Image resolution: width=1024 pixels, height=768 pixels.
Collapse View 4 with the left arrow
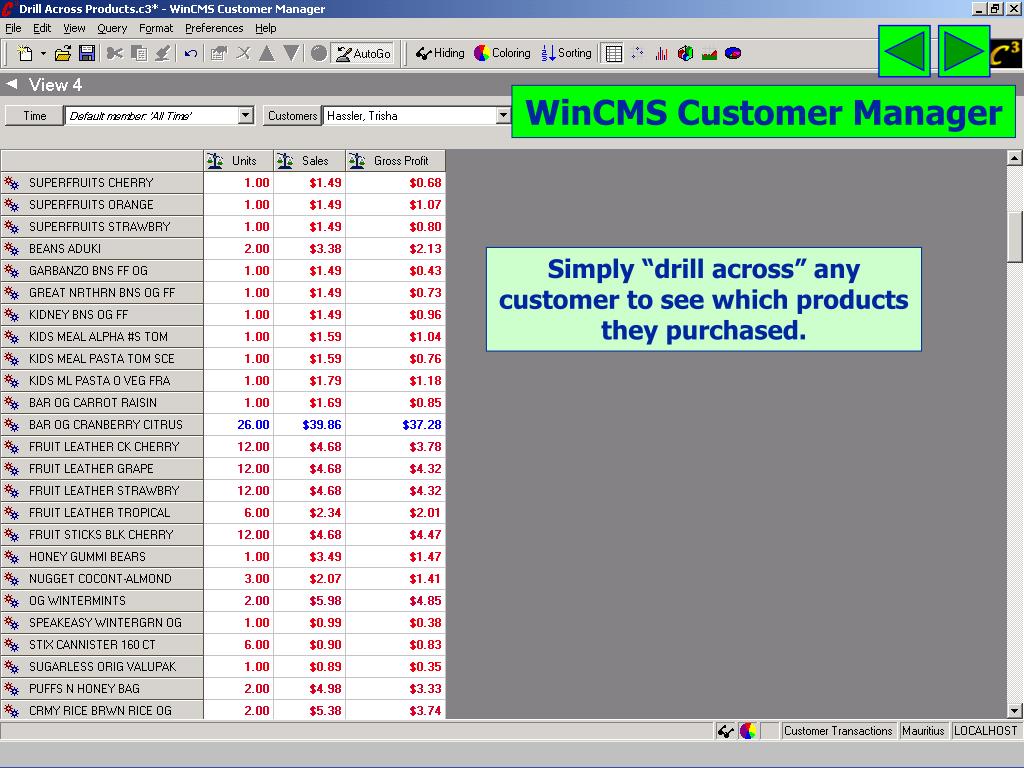12,84
